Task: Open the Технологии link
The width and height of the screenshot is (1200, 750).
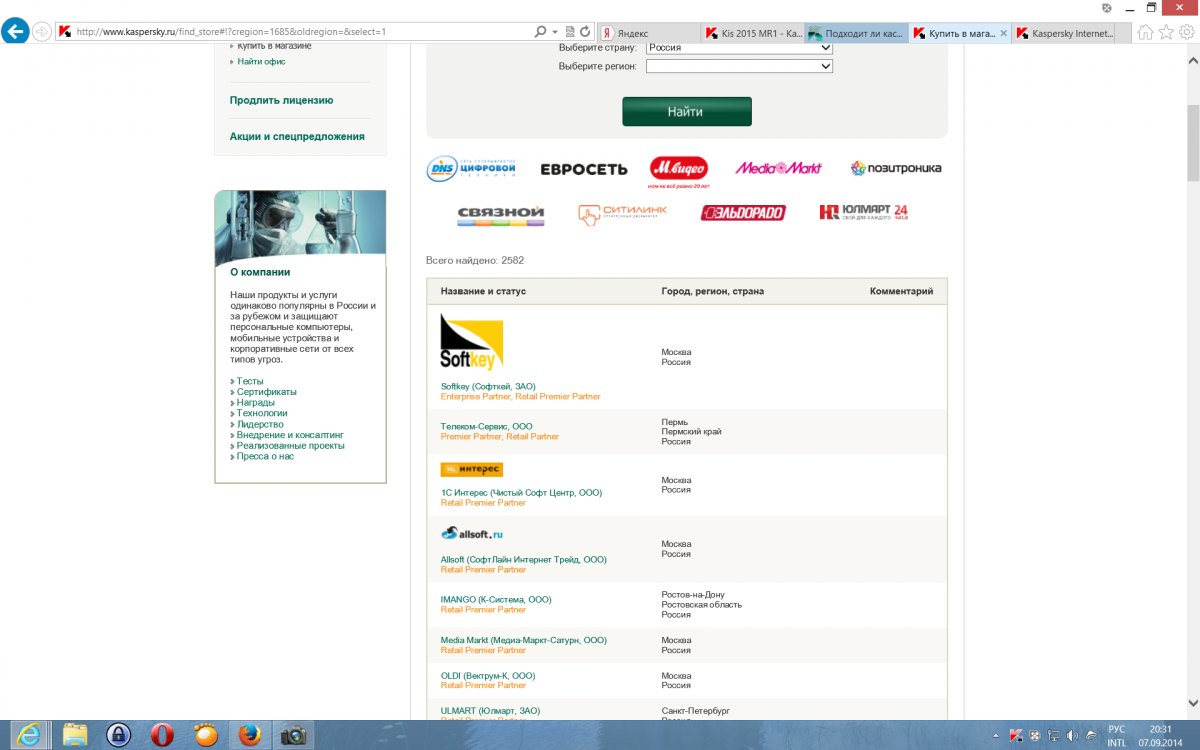Action: click(x=262, y=413)
